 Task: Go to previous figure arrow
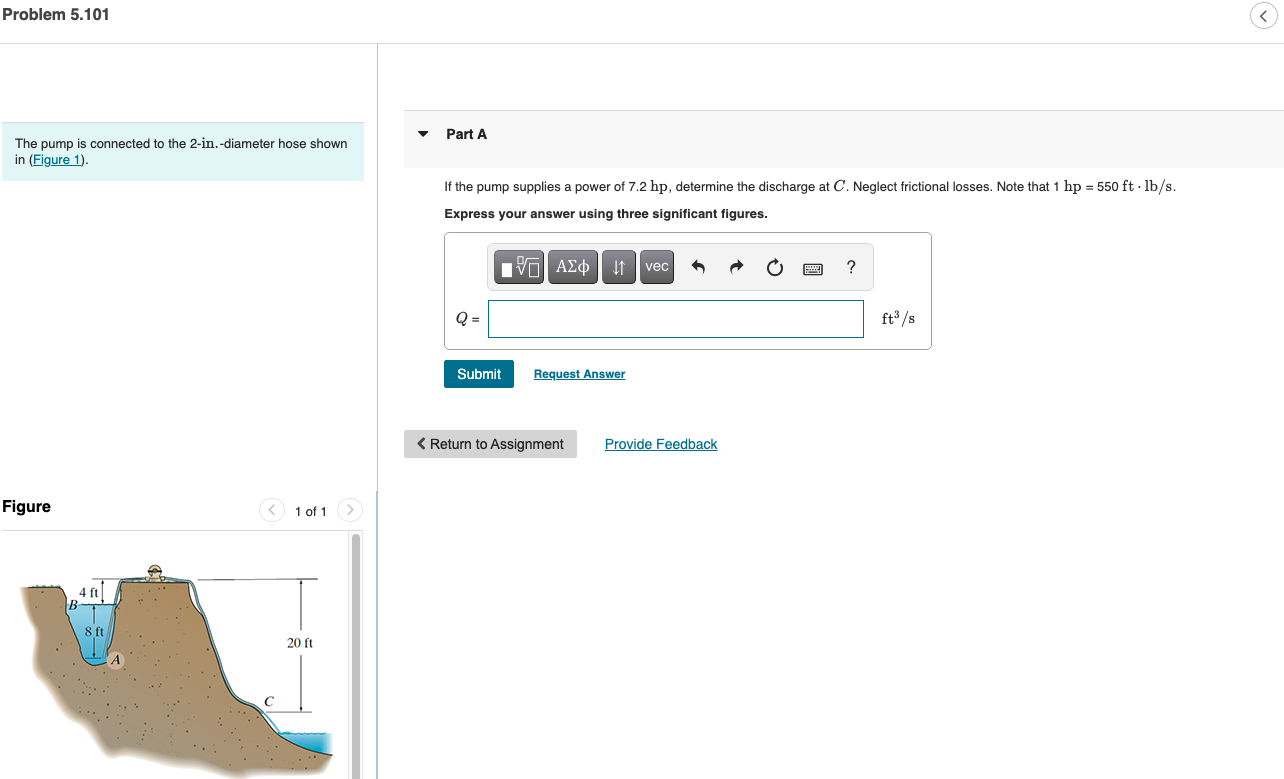point(272,510)
